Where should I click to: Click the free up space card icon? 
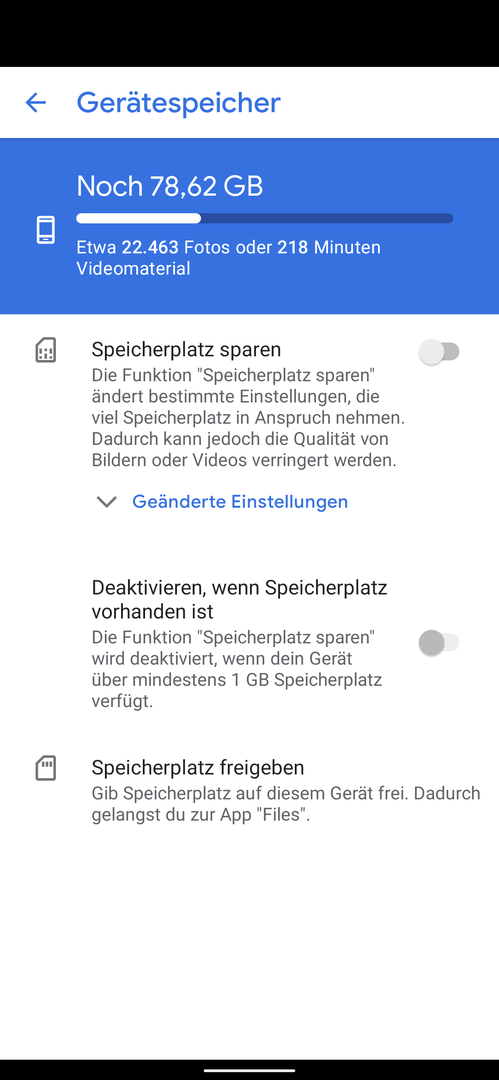pyautogui.click(x=45, y=768)
